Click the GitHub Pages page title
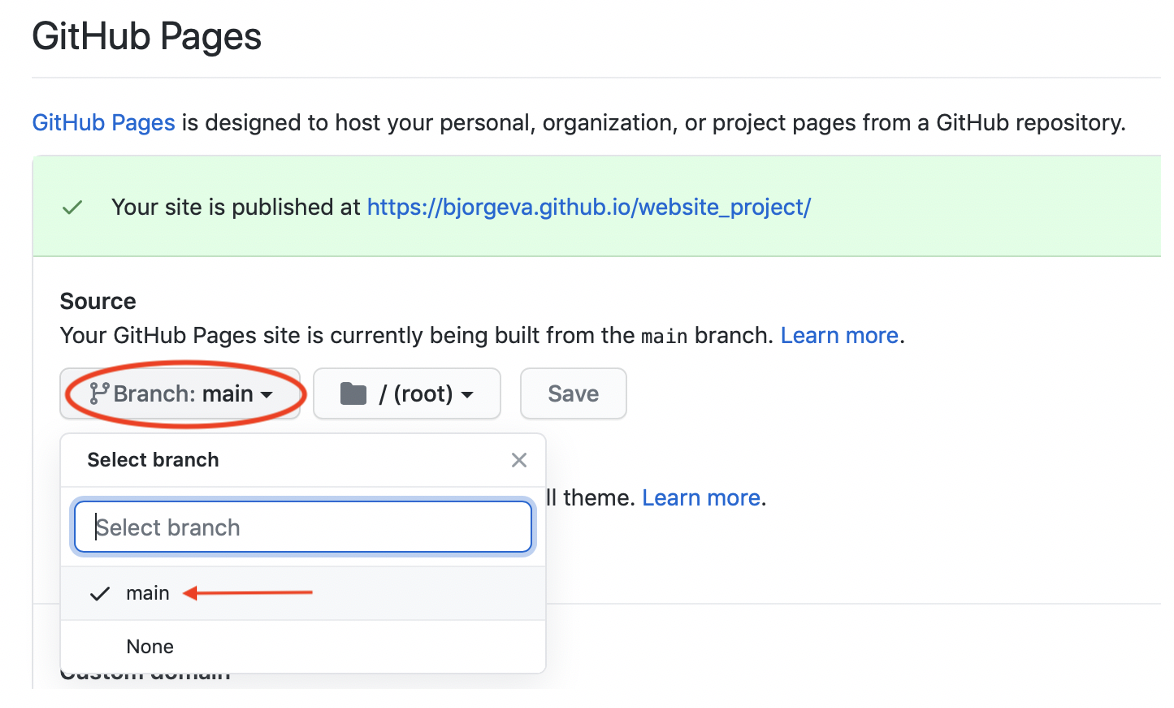The height and width of the screenshot is (708, 1174). pyautogui.click(x=147, y=37)
